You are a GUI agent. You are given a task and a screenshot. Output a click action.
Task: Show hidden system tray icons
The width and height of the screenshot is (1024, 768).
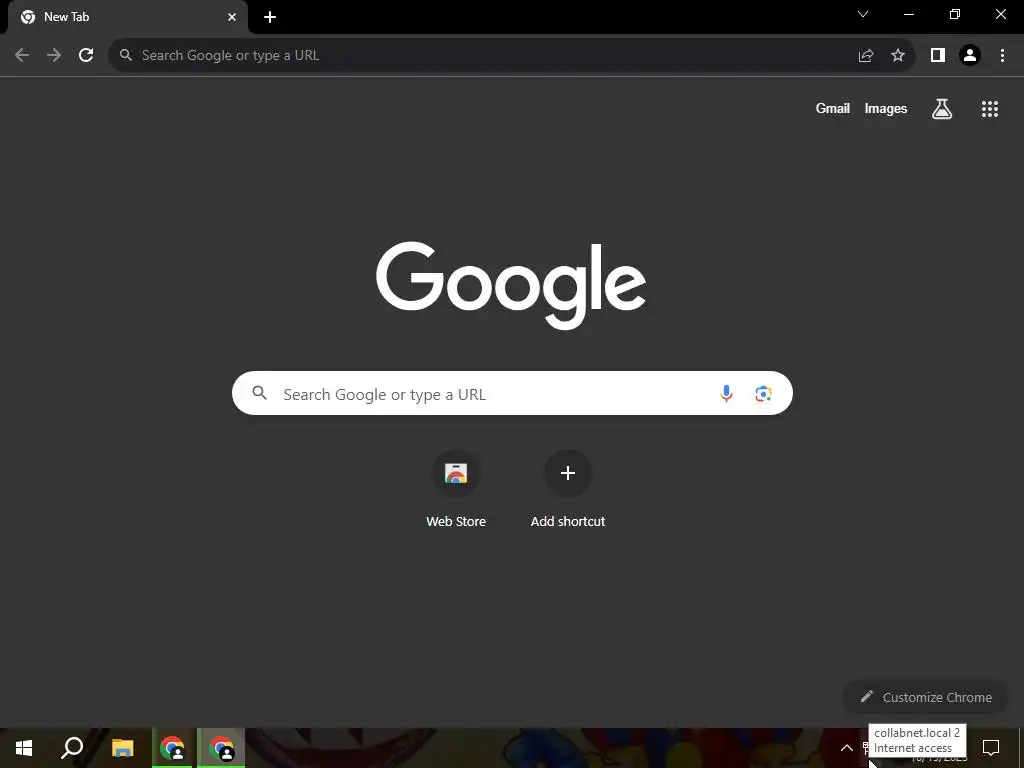(846, 748)
